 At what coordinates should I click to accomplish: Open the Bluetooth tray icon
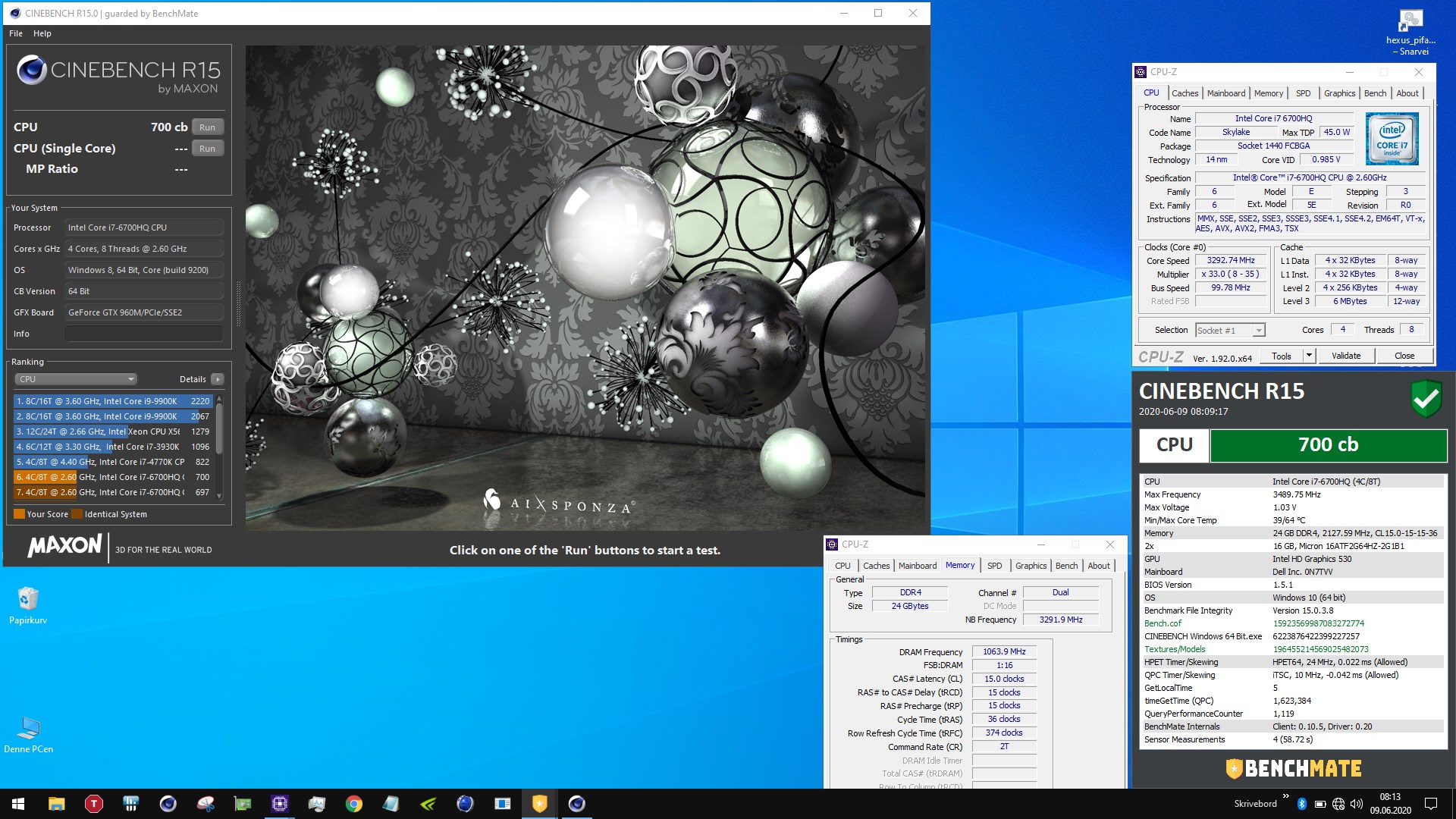click(x=1302, y=804)
